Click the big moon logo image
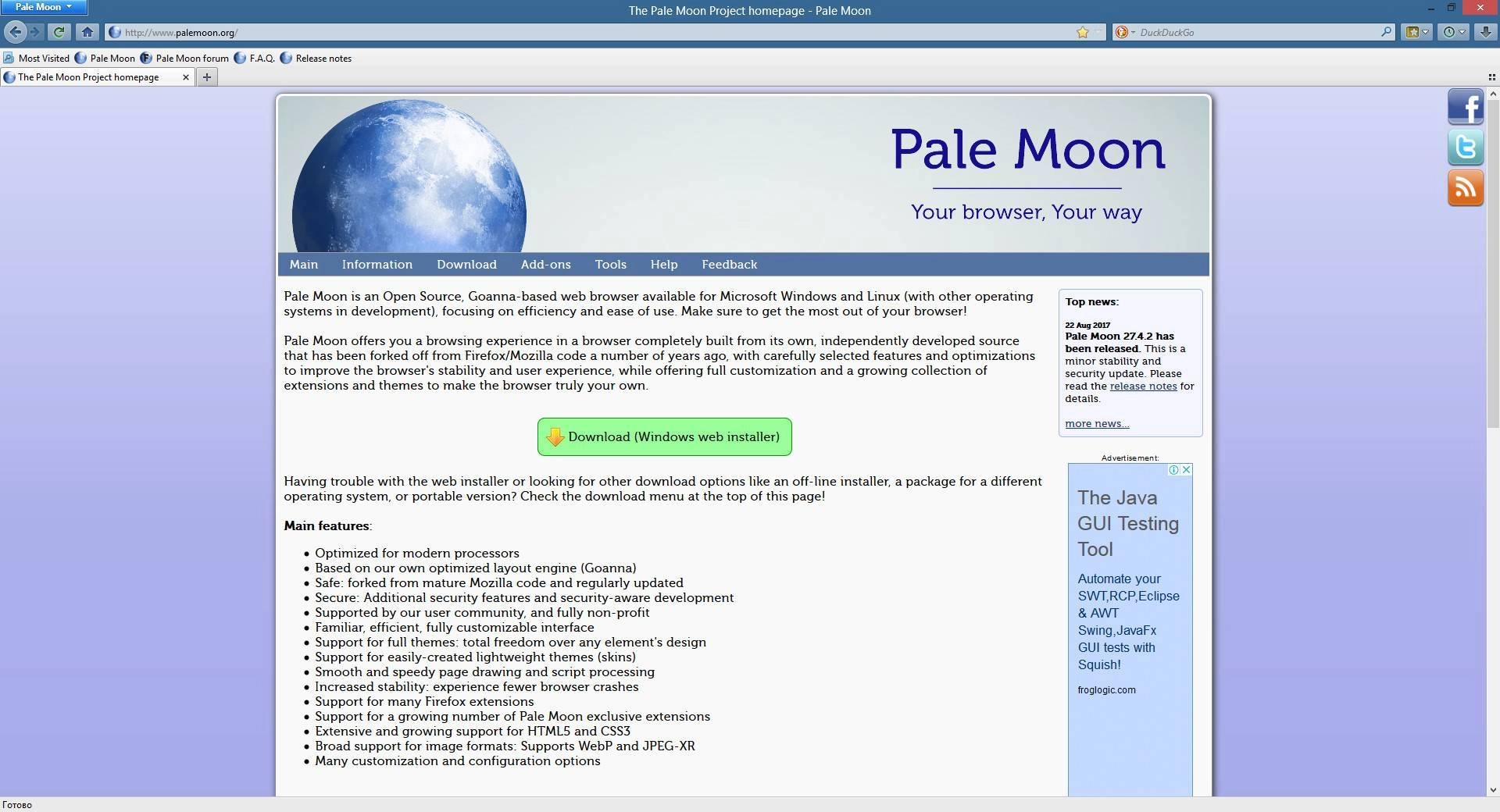The height and width of the screenshot is (812, 1500). point(409,176)
